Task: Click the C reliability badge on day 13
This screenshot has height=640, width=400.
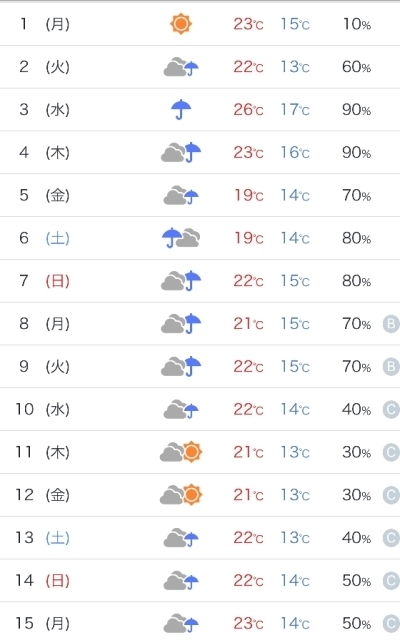Action: (391, 538)
